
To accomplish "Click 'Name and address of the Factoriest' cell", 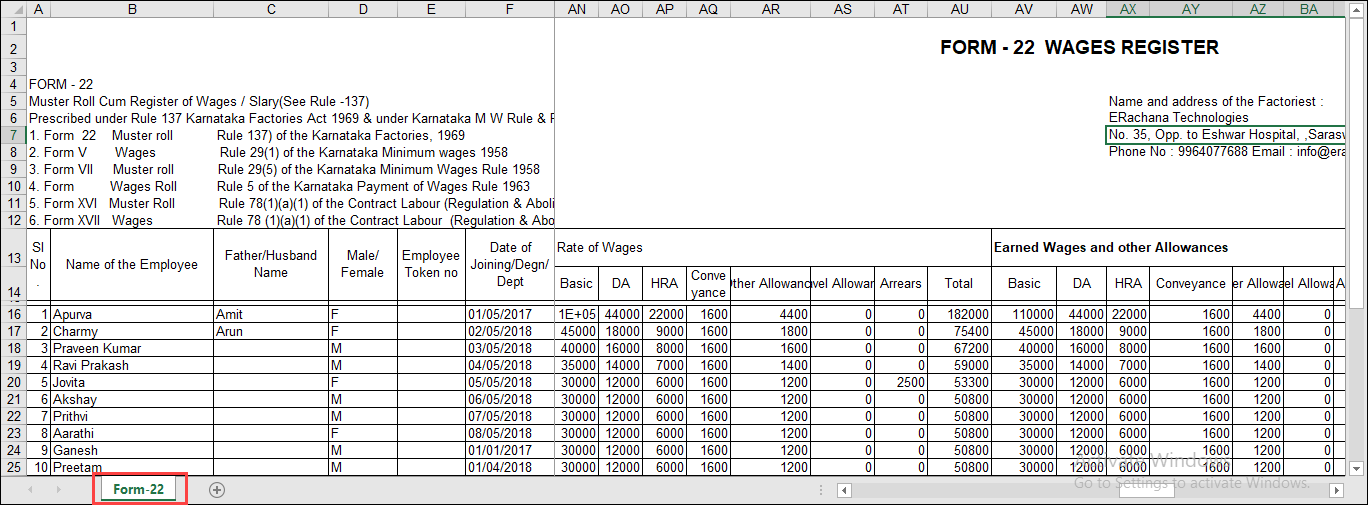I will 1216,101.
